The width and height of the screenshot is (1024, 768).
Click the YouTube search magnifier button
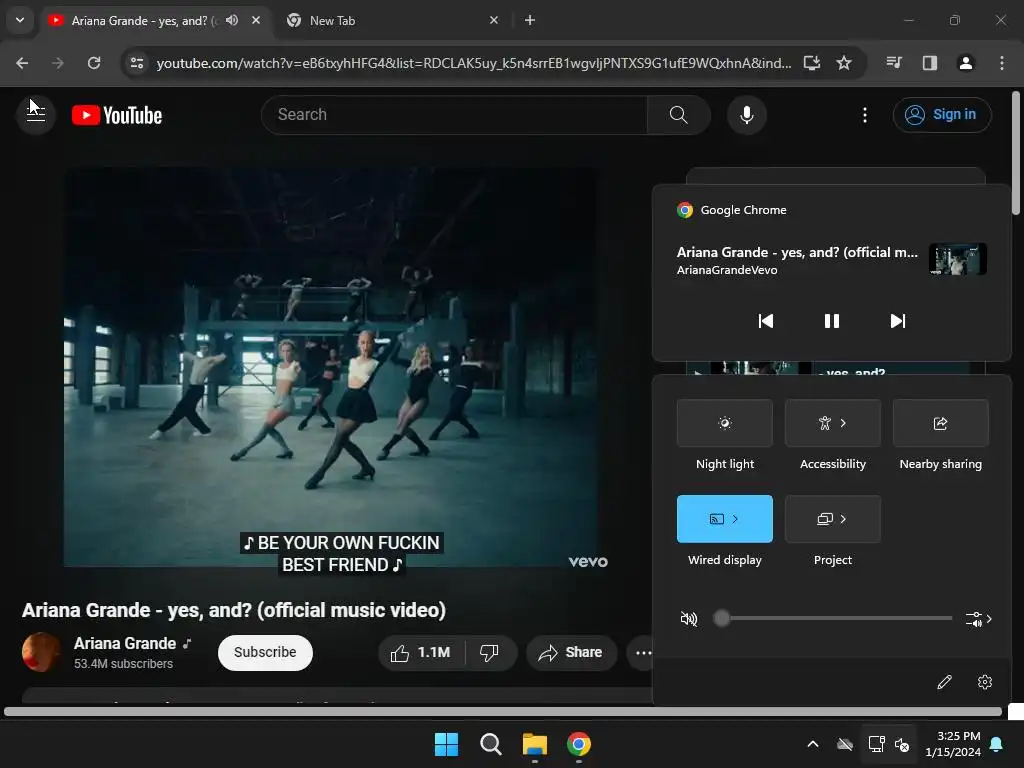point(679,115)
